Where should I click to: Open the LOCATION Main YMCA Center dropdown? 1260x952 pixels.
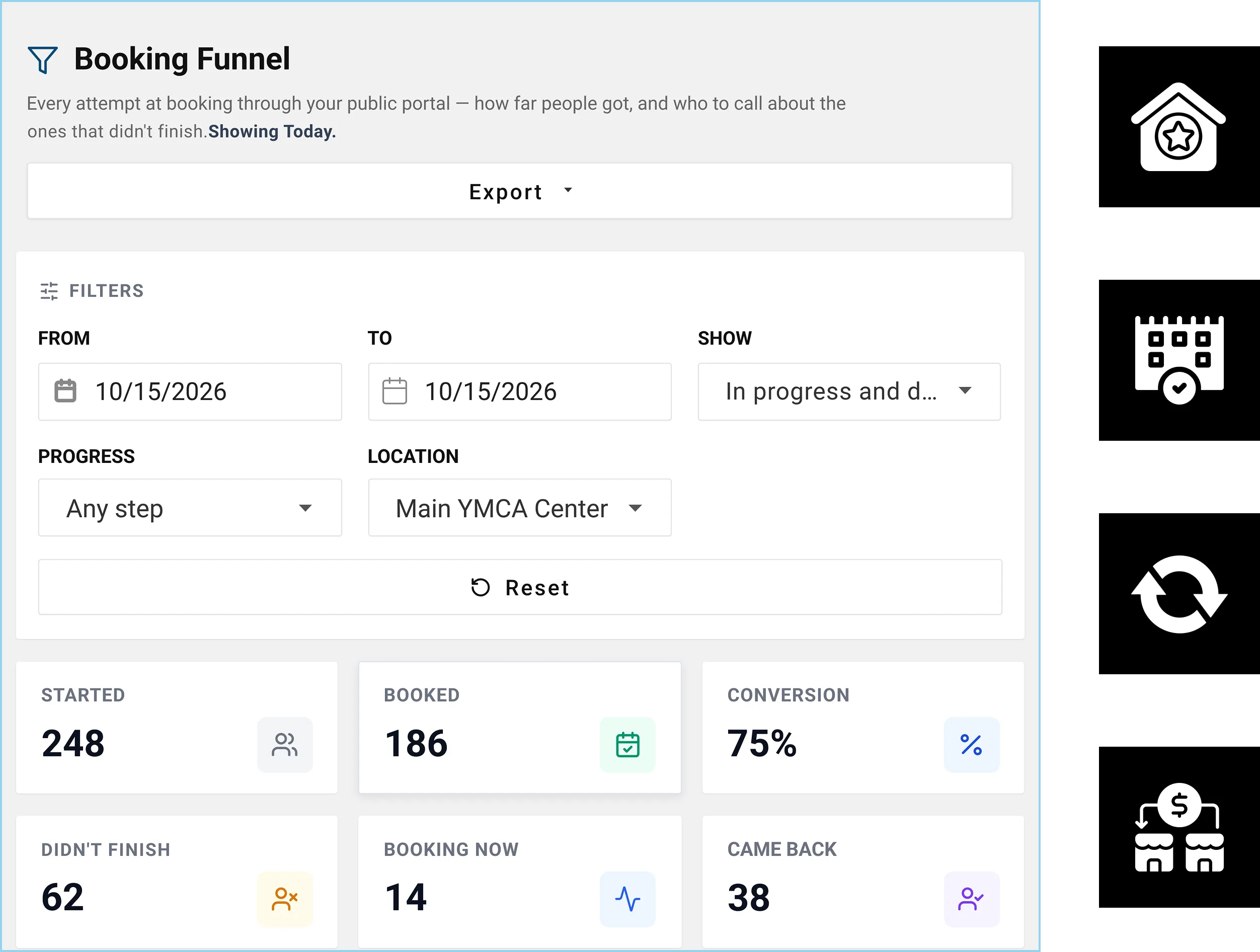pos(519,508)
